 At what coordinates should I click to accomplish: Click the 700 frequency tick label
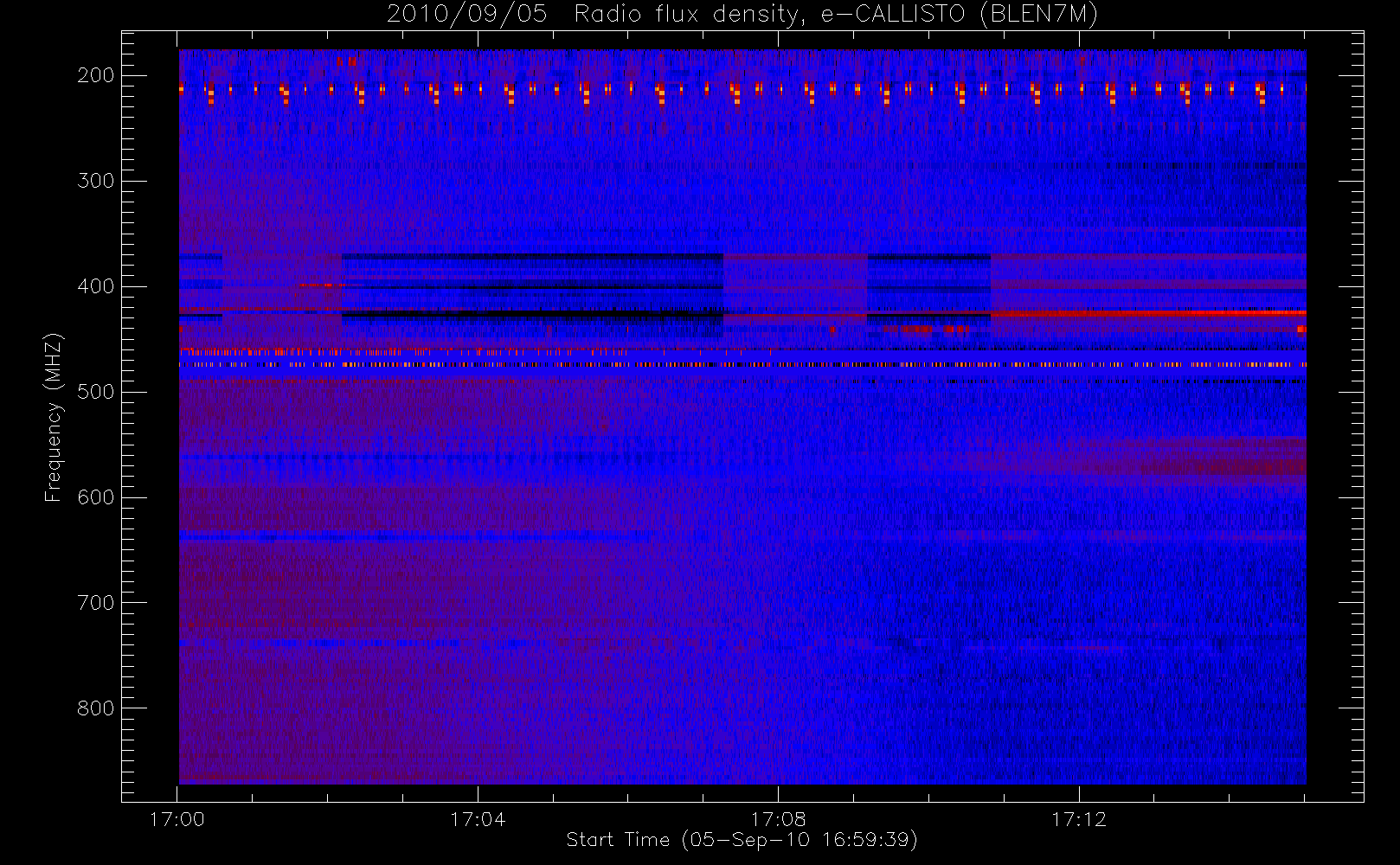[x=95, y=603]
